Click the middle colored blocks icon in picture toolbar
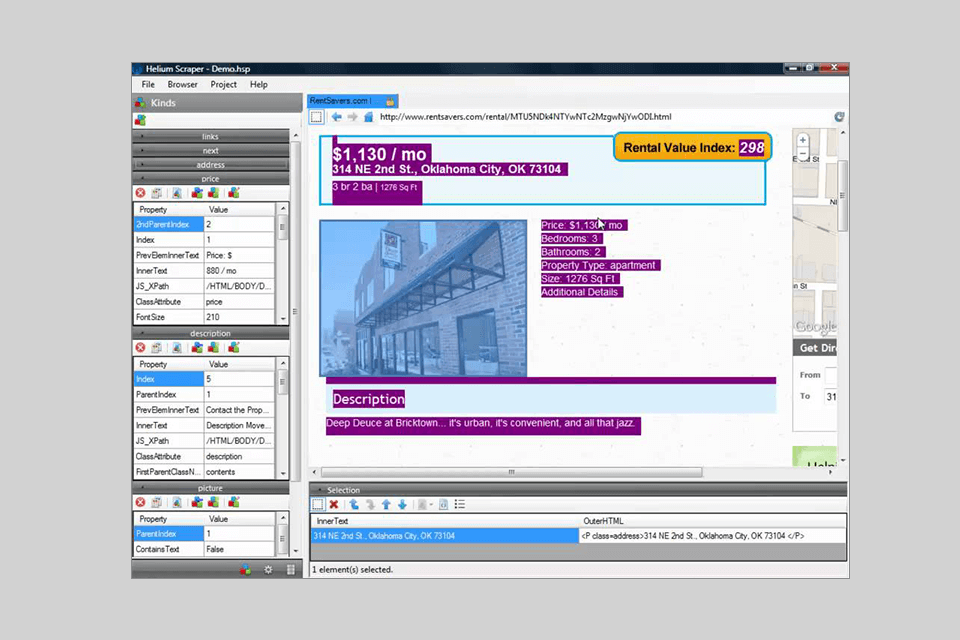The image size is (960, 640). coord(213,502)
